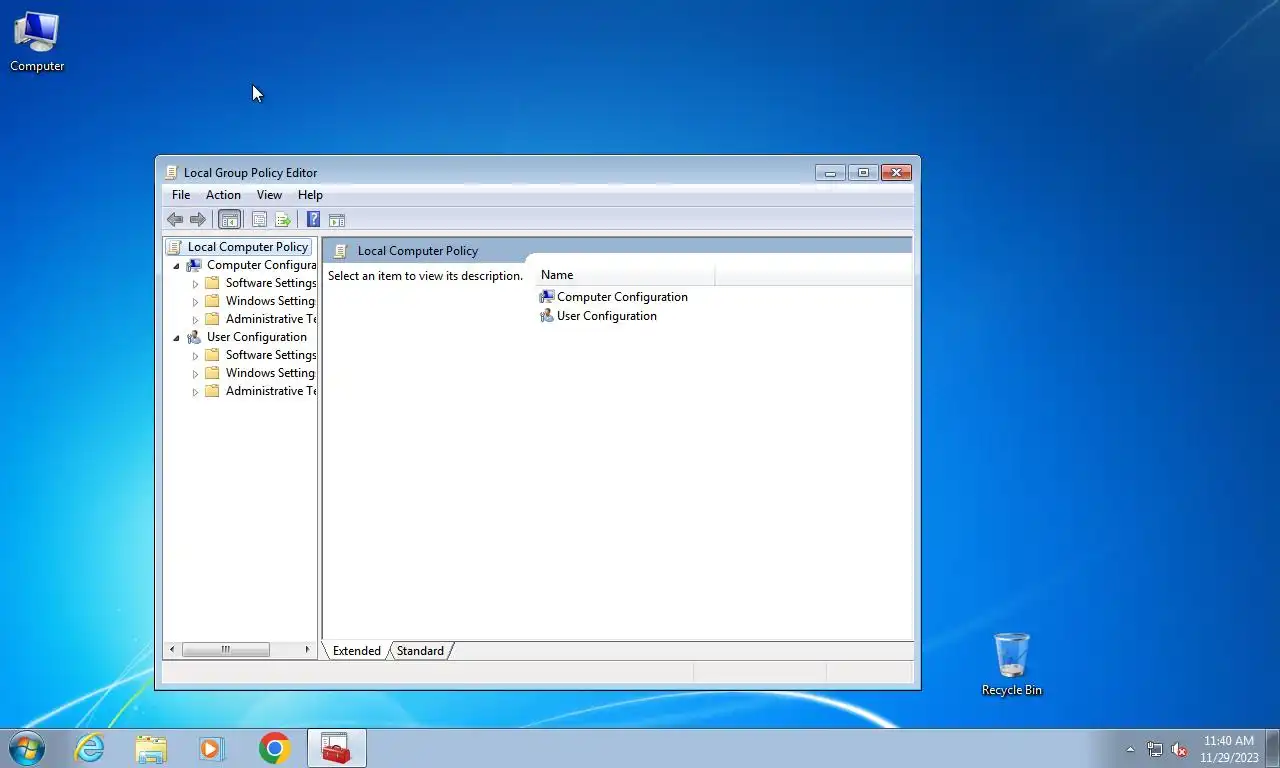Select Windows Settings label under User Configuration
The width and height of the screenshot is (1280, 768).
(x=271, y=373)
